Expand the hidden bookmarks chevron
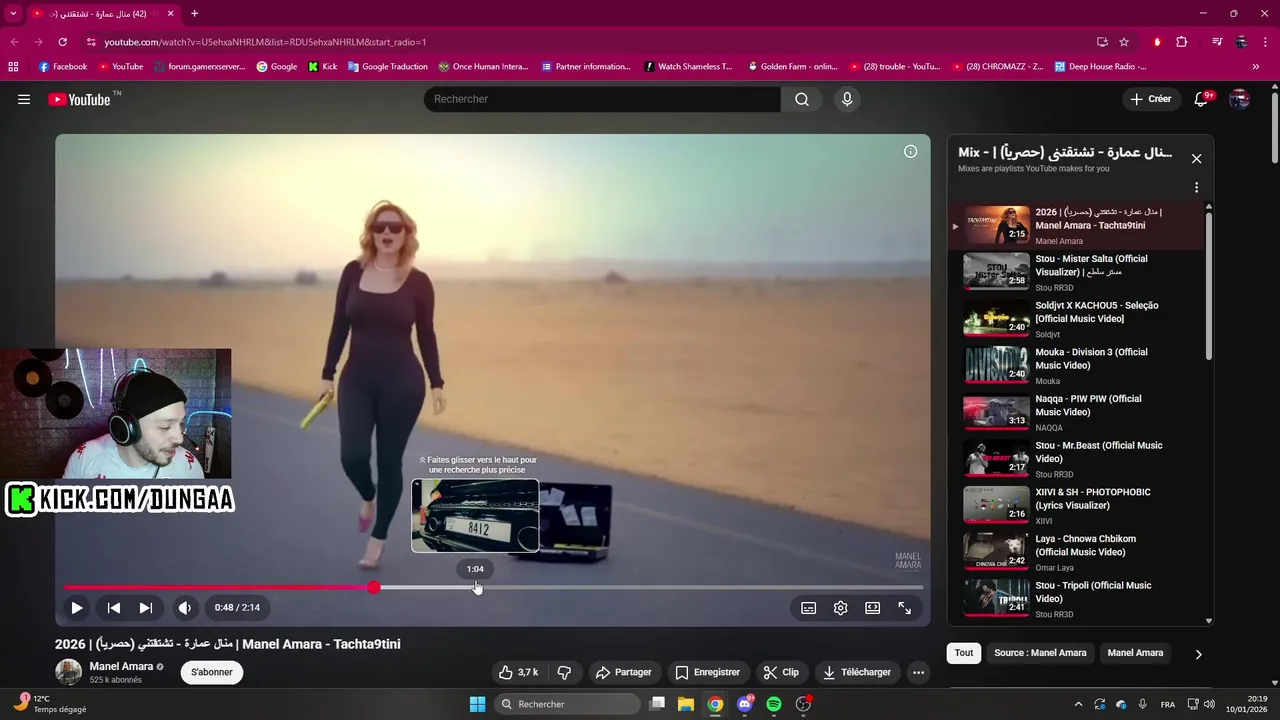This screenshot has width=1280, height=720. [x=1256, y=67]
